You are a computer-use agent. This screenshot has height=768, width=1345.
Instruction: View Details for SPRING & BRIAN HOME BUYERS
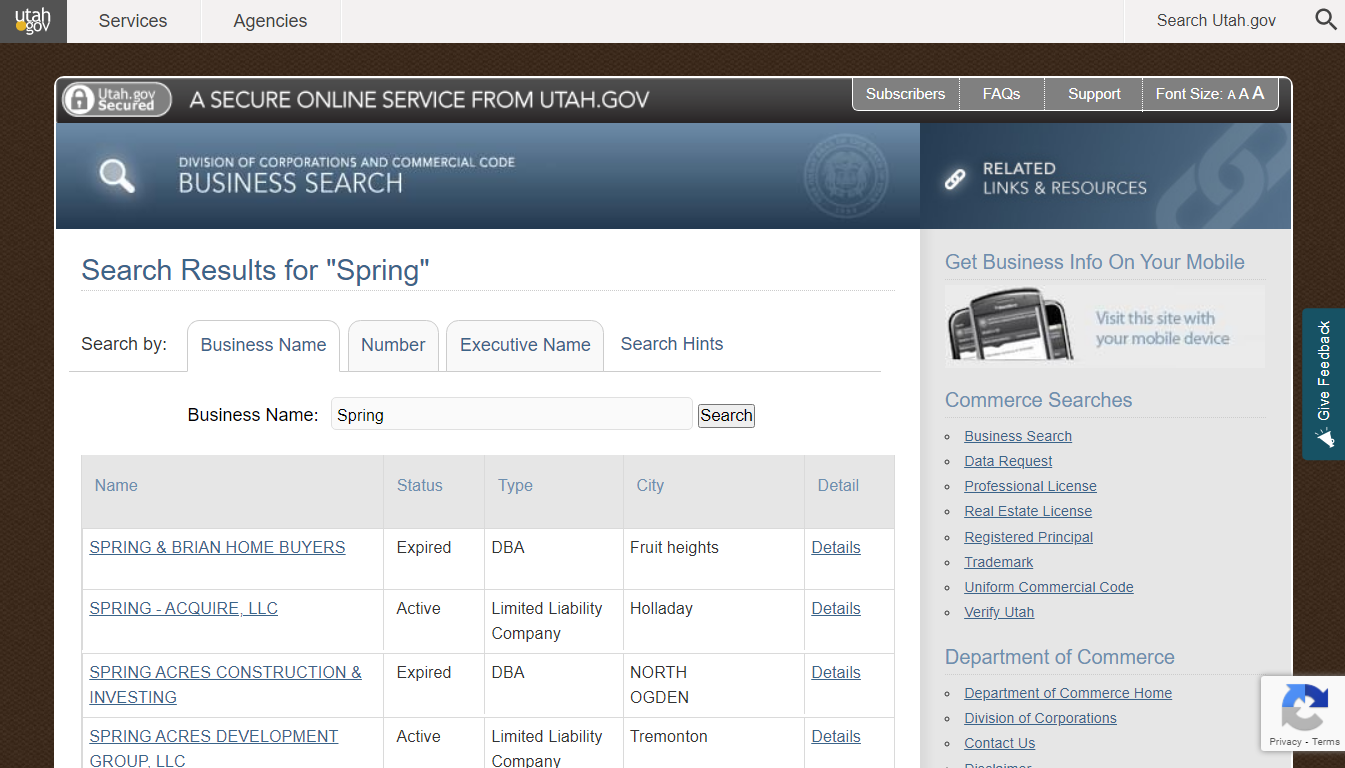point(836,548)
